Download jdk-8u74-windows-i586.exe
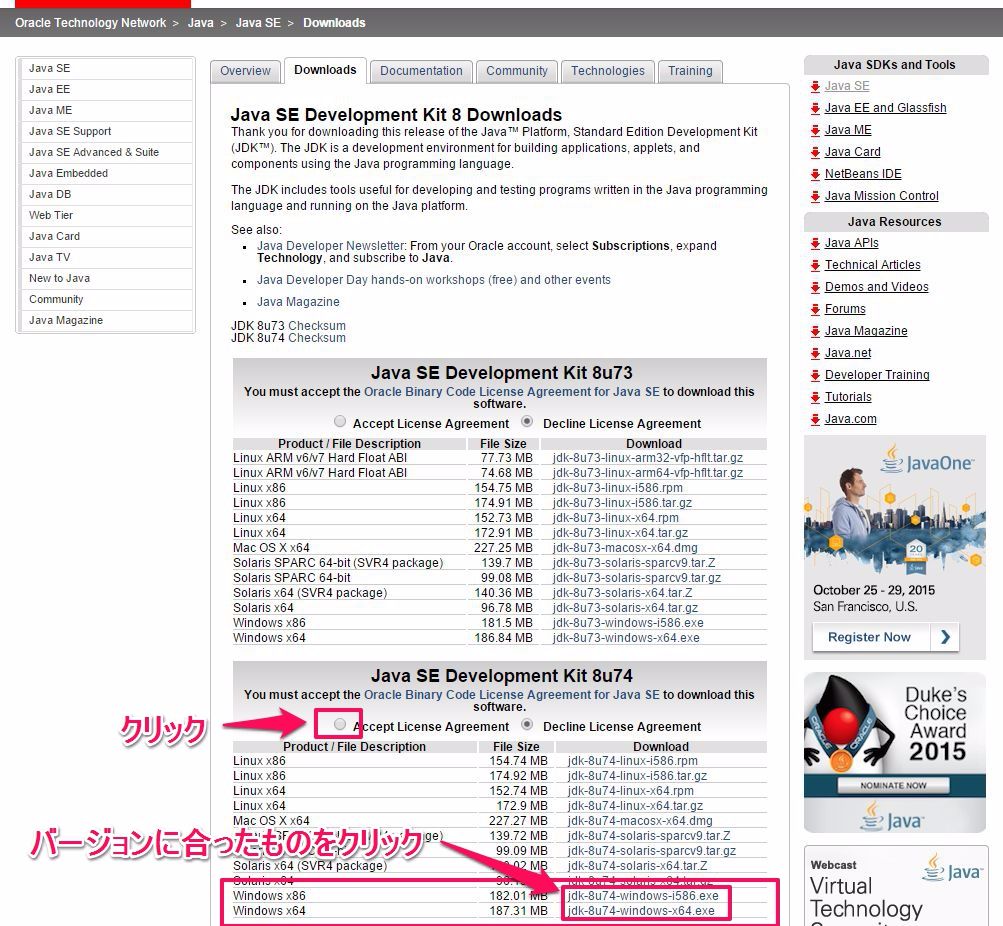1003x926 pixels. click(x=642, y=897)
